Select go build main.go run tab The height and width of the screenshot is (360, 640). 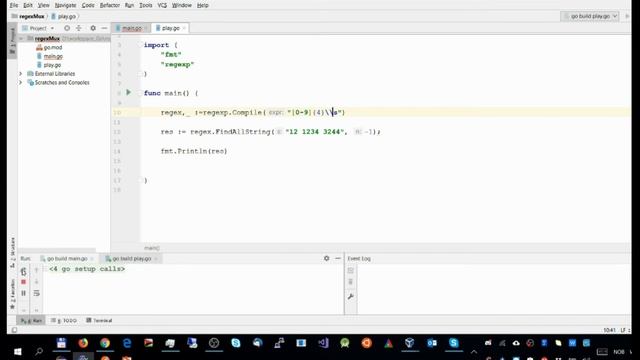point(67,259)
